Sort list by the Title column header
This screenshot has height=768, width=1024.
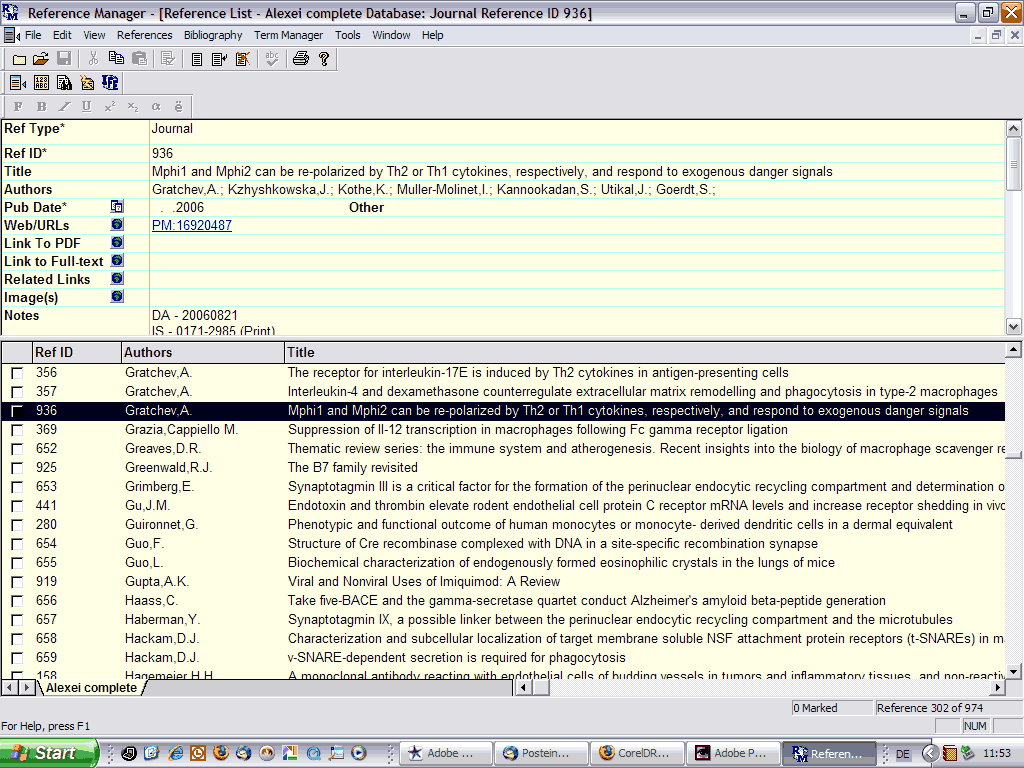coord(645,353)
